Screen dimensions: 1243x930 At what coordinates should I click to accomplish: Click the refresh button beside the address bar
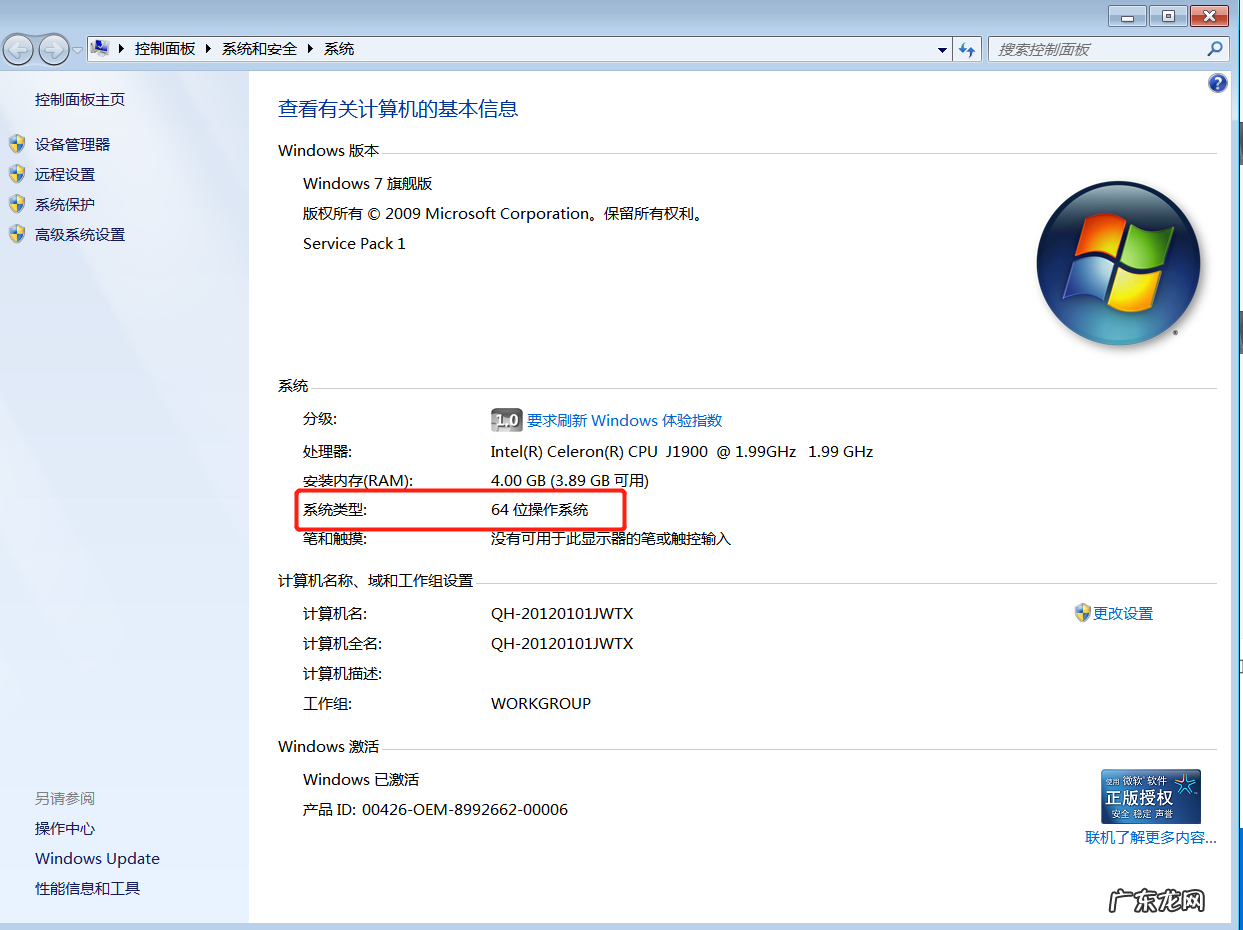point(967,49)
